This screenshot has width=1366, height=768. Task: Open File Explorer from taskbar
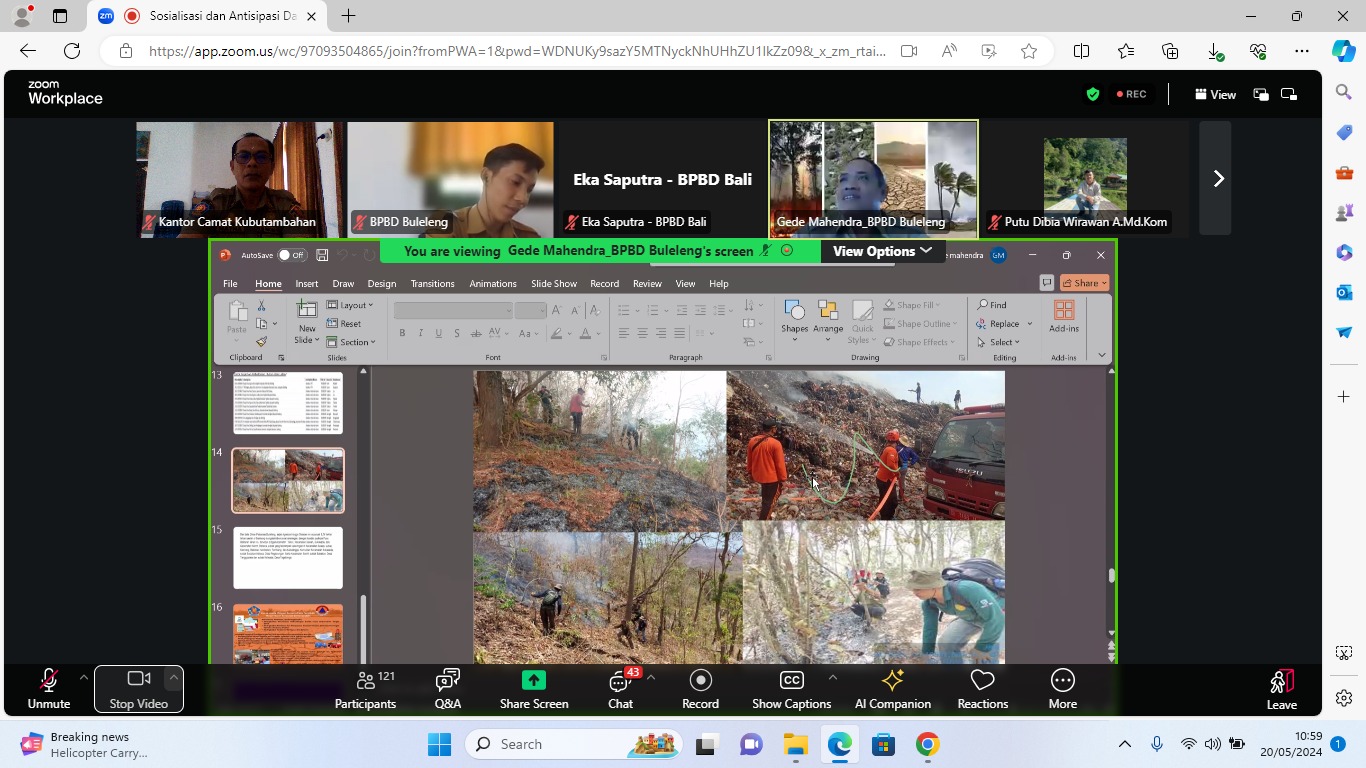795,744
